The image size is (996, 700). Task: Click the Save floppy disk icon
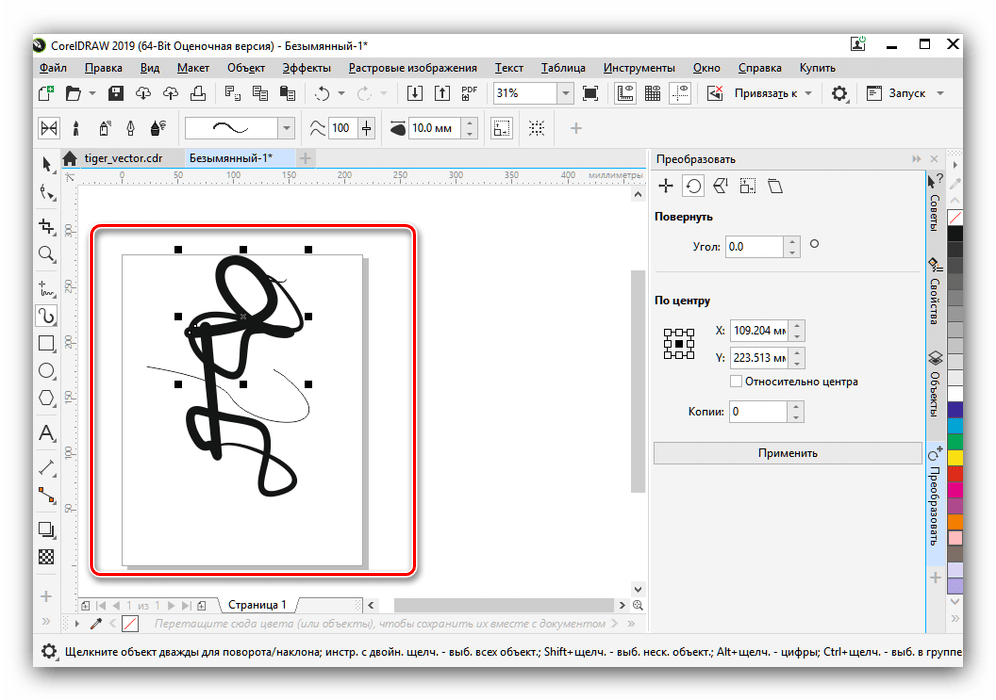tap(116, 94)
